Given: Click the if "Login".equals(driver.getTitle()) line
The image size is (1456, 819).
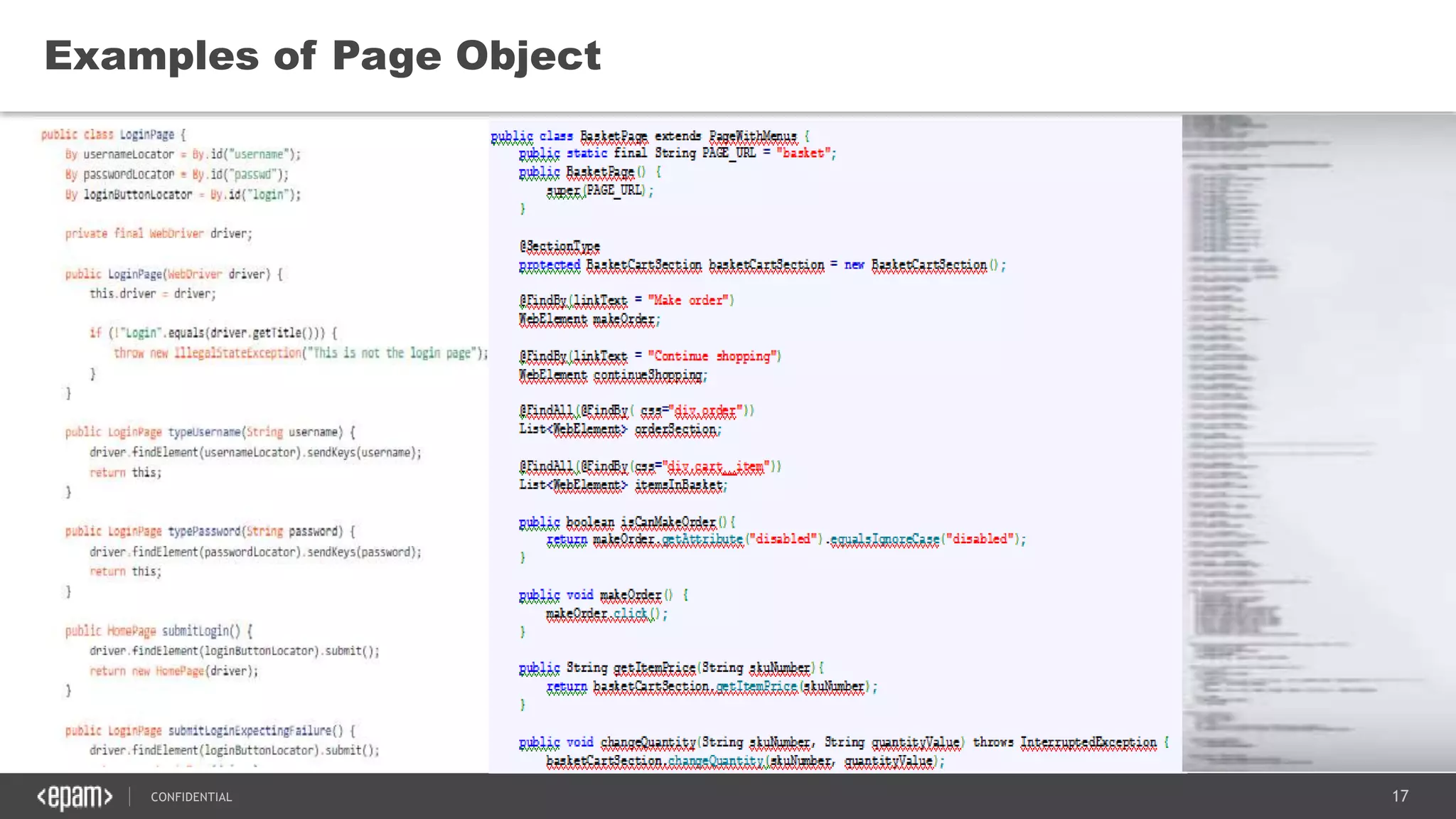Looking at the screenshot, I should pos(213,333).
